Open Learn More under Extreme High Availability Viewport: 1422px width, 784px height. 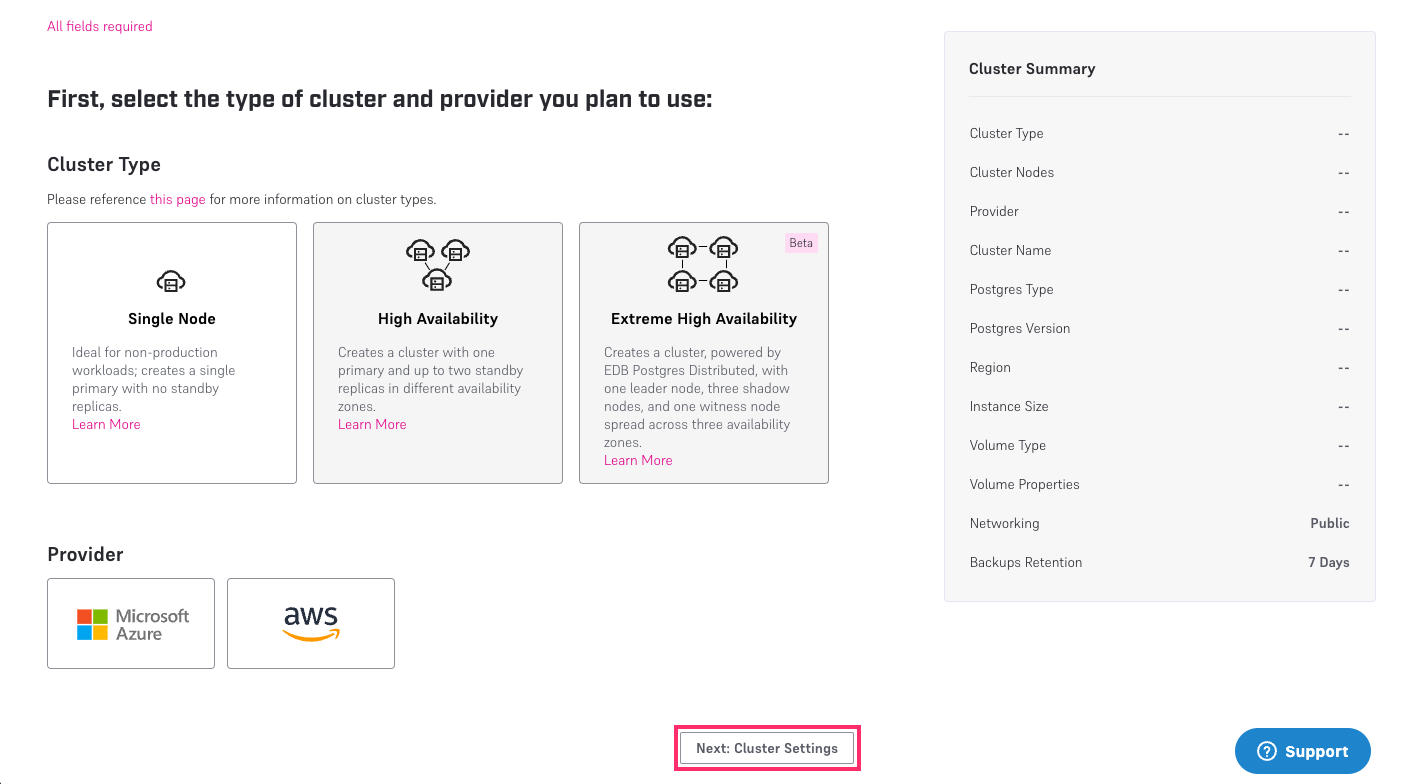(638, 460)
